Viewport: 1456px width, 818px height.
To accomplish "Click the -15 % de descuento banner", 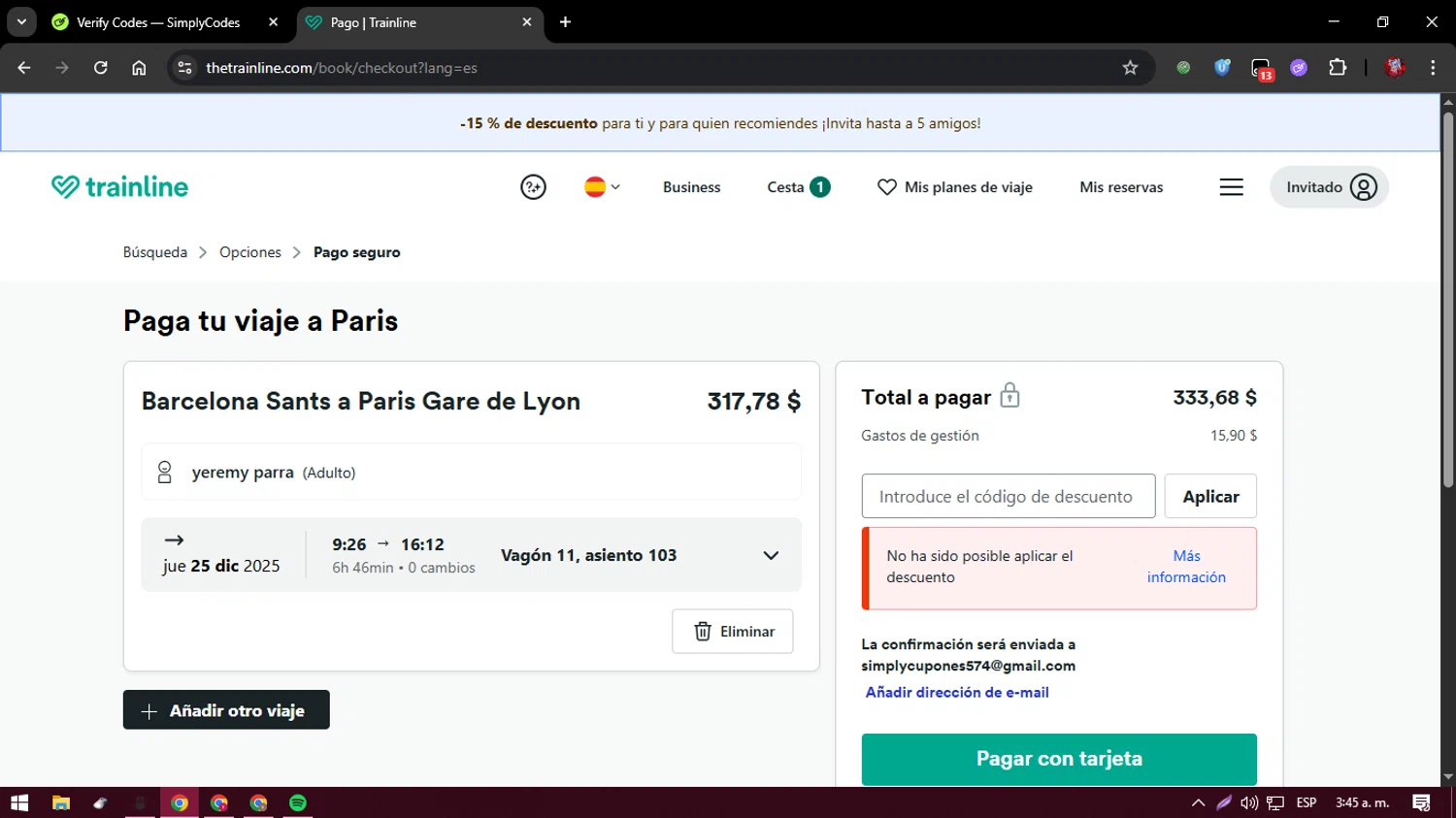I will click(x=720, y=123).
